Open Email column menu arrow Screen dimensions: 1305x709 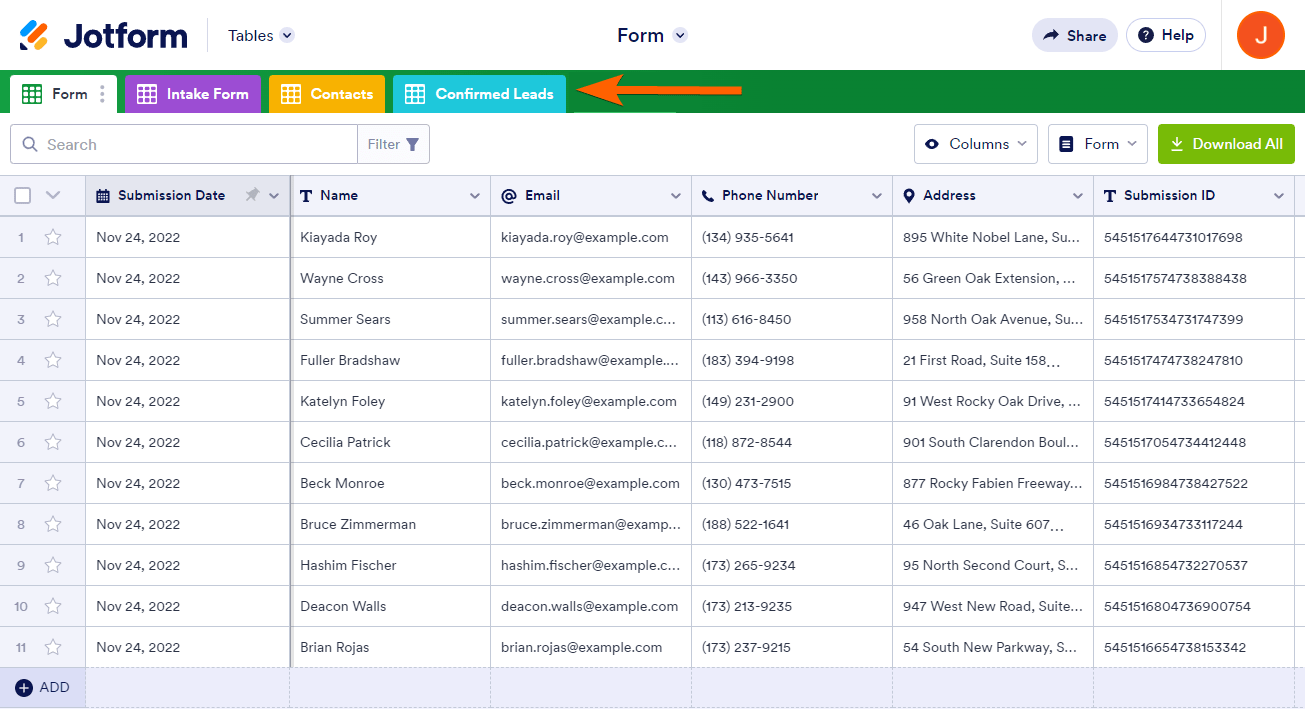pyautogui.click(x=676, y=196)
